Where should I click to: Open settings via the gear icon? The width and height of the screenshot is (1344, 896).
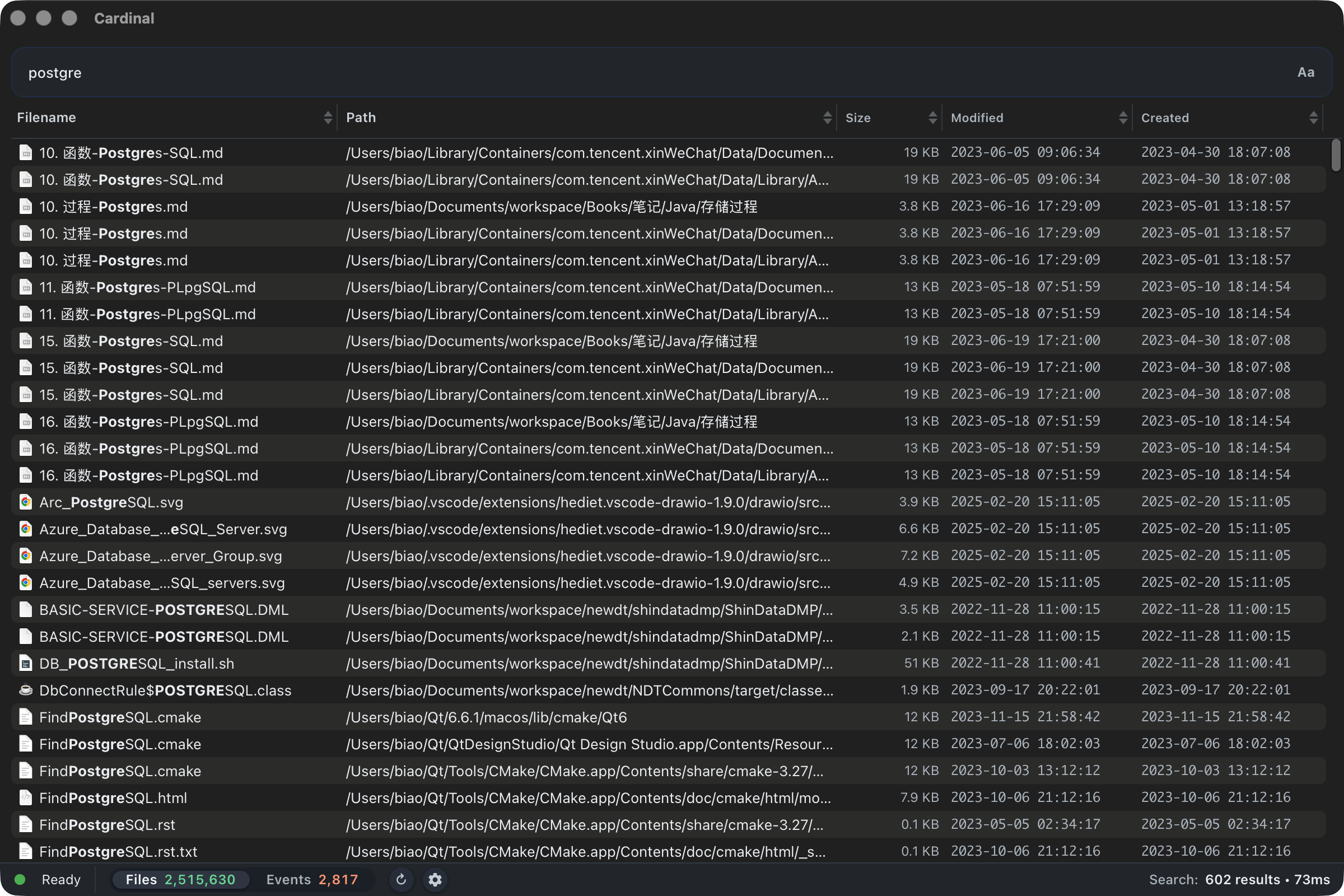[435, 879]
